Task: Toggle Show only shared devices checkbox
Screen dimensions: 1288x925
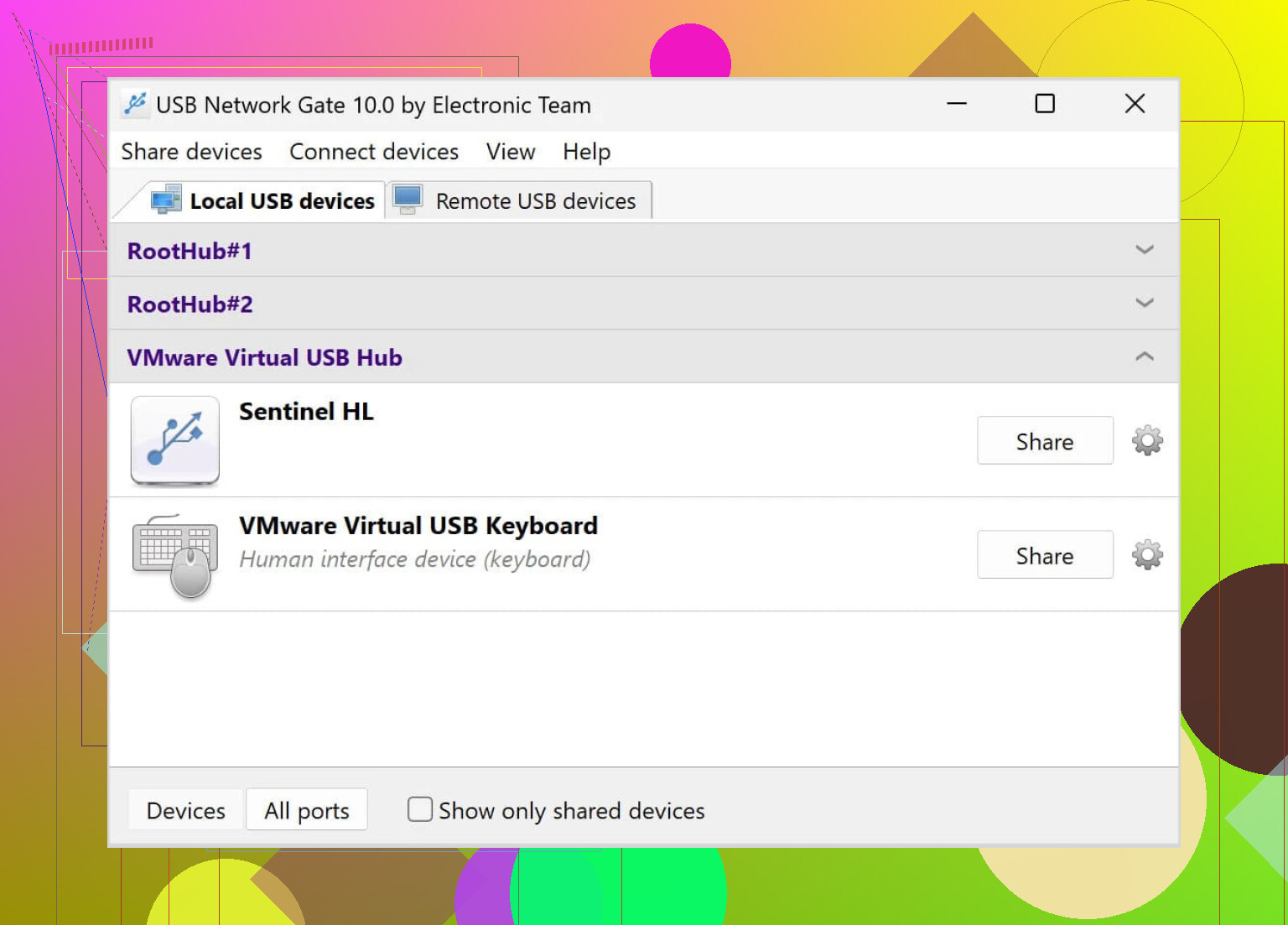Action: [420, 809]
